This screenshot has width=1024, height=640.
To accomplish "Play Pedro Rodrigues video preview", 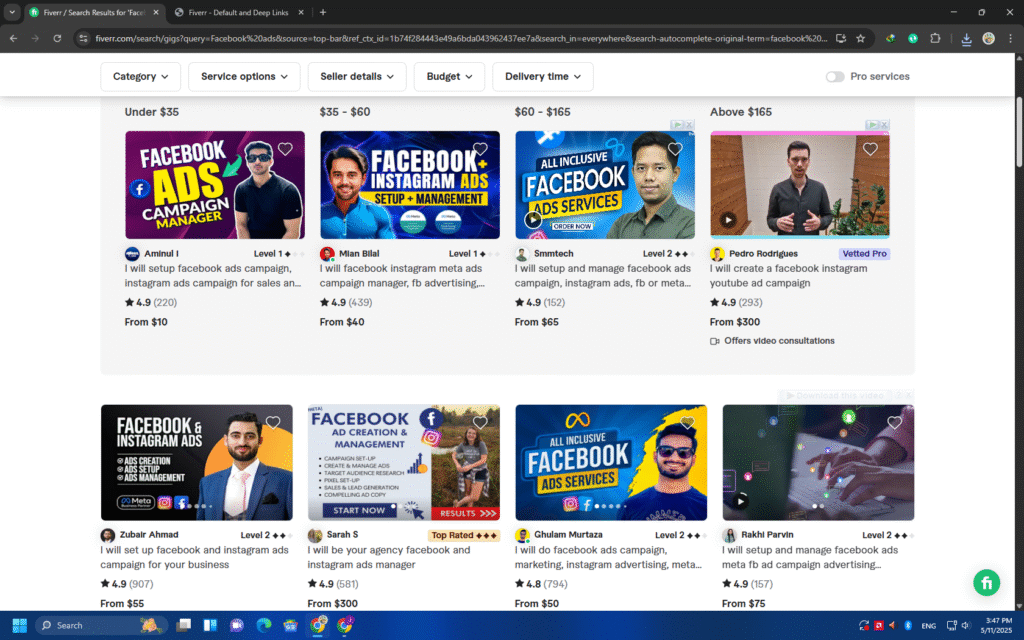I will (x=728, y=219).
